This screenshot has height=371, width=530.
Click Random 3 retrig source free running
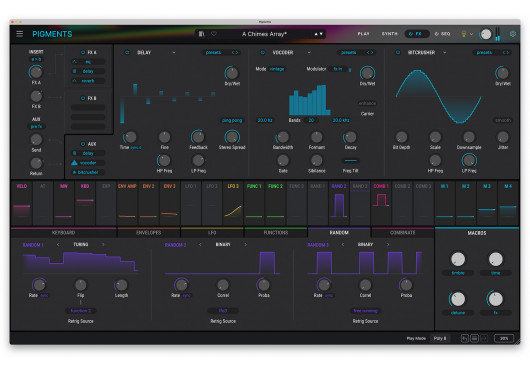coord(365,311)
